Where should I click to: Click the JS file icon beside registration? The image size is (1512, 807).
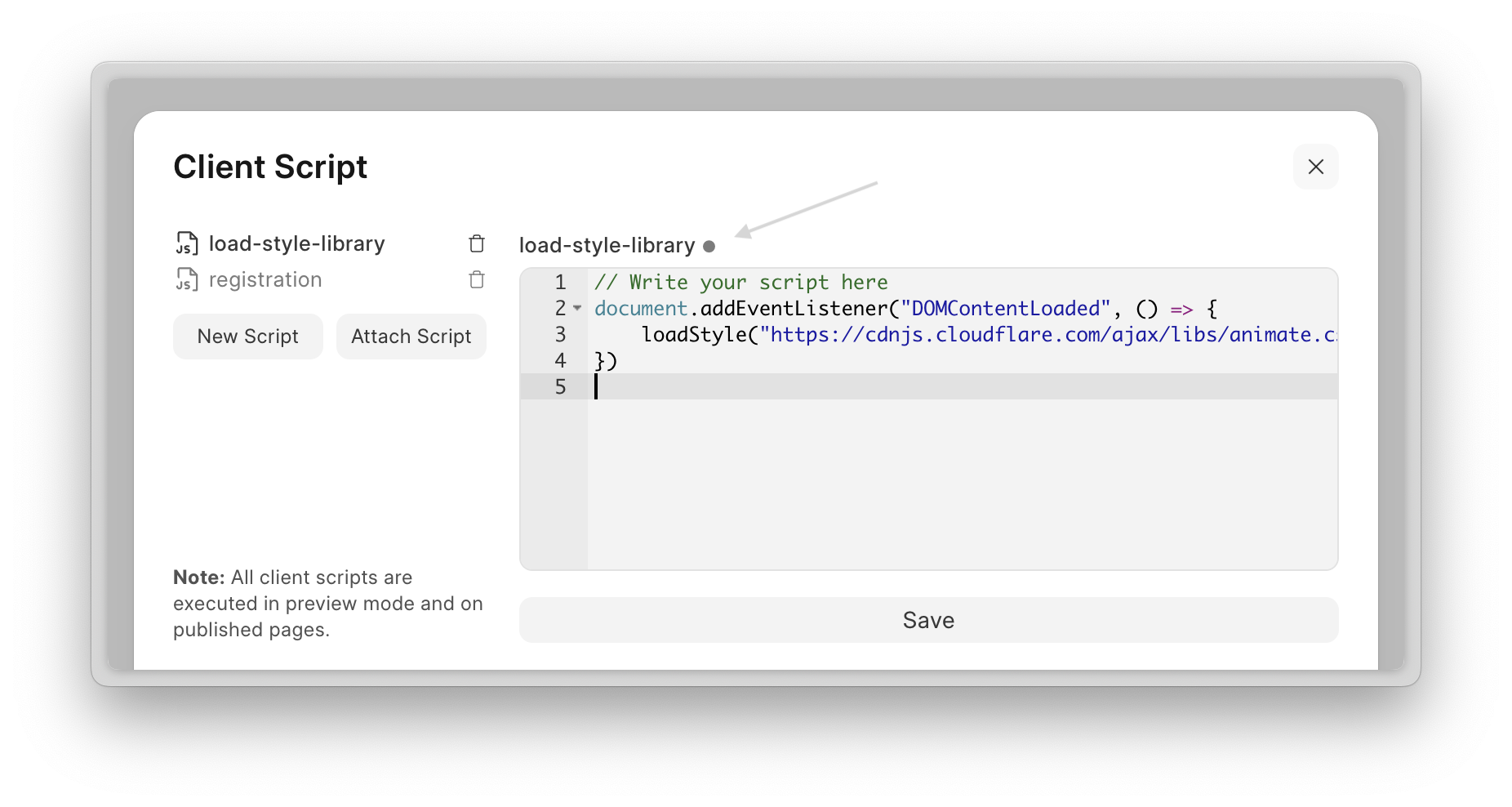tap(187, 279)
